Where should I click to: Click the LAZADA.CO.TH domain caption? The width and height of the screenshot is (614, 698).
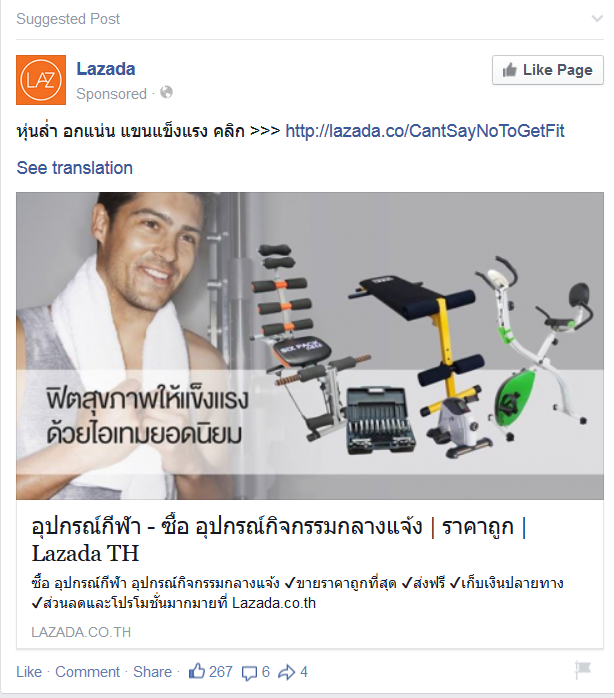click(x=81, y=632)
